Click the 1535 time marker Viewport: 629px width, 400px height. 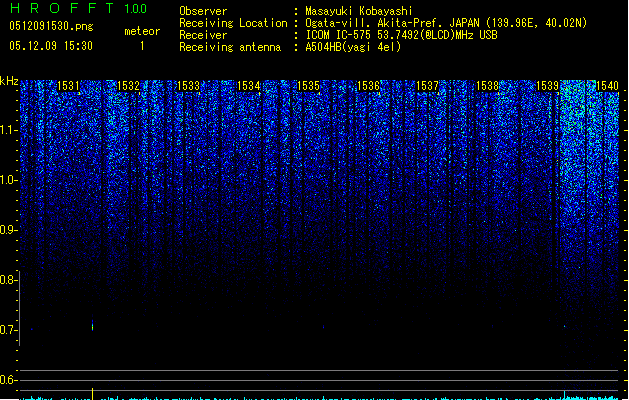click(x=308, y=86)
